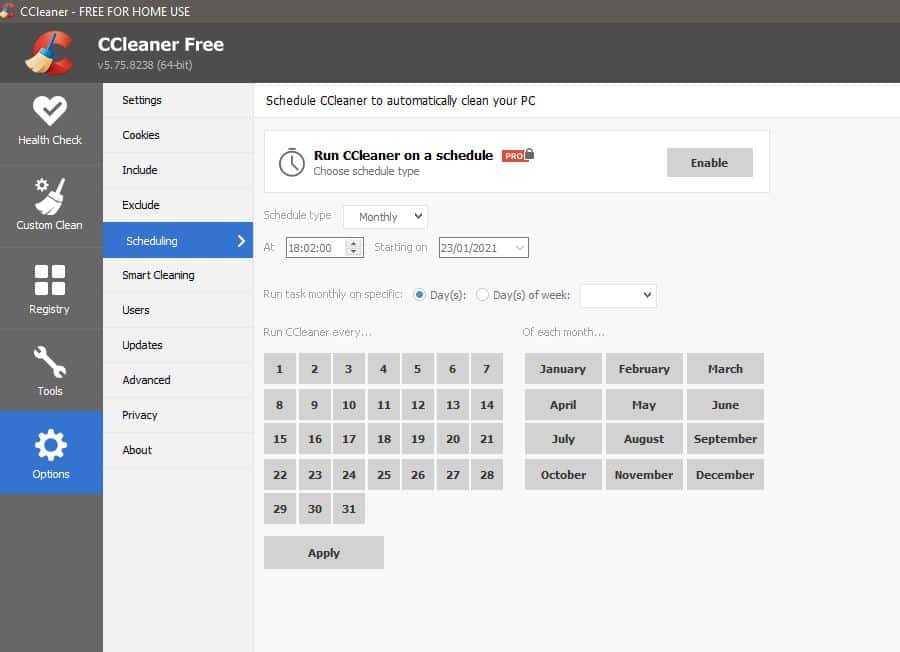
Task: Toggle the March month button
Action: point(726,368)
